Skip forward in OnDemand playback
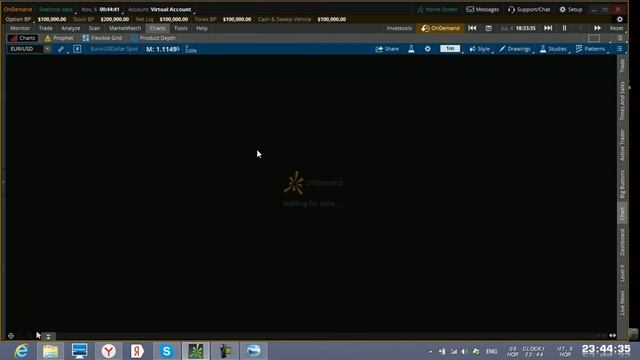 tap(548, 28)
